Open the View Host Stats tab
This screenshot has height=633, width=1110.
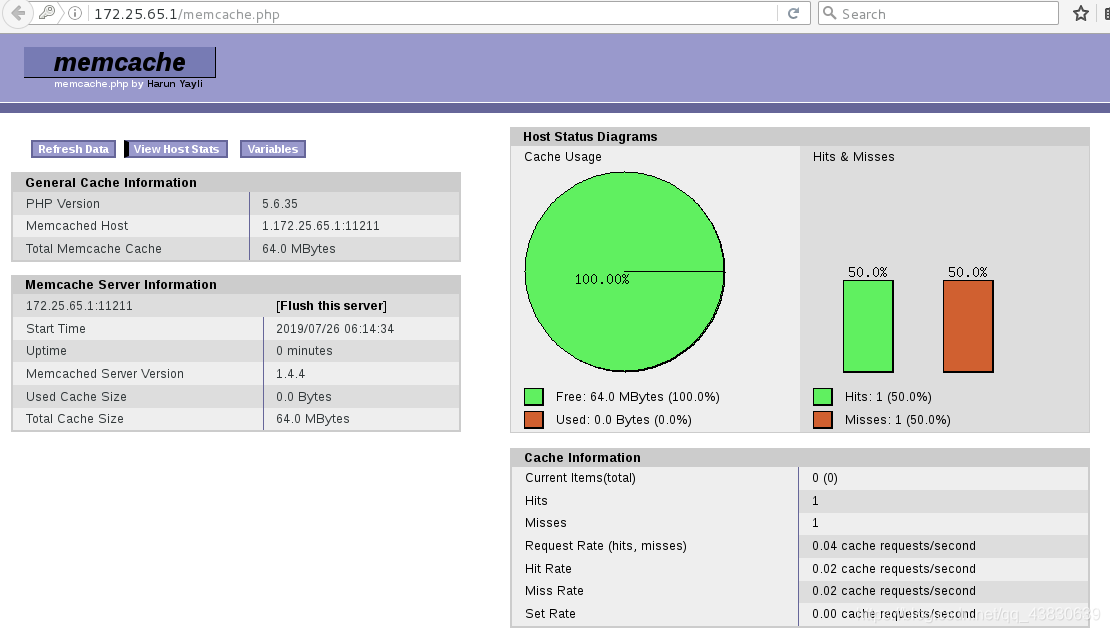point(176,149)
